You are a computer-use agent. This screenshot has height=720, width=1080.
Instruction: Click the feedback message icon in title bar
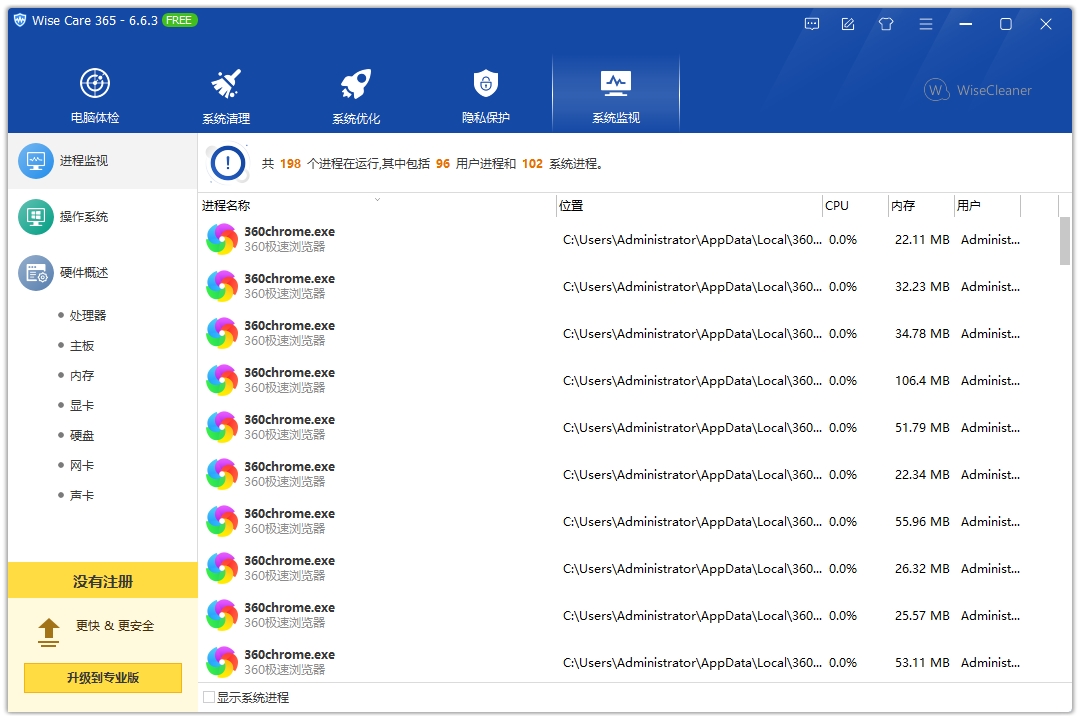coord(812,24)
